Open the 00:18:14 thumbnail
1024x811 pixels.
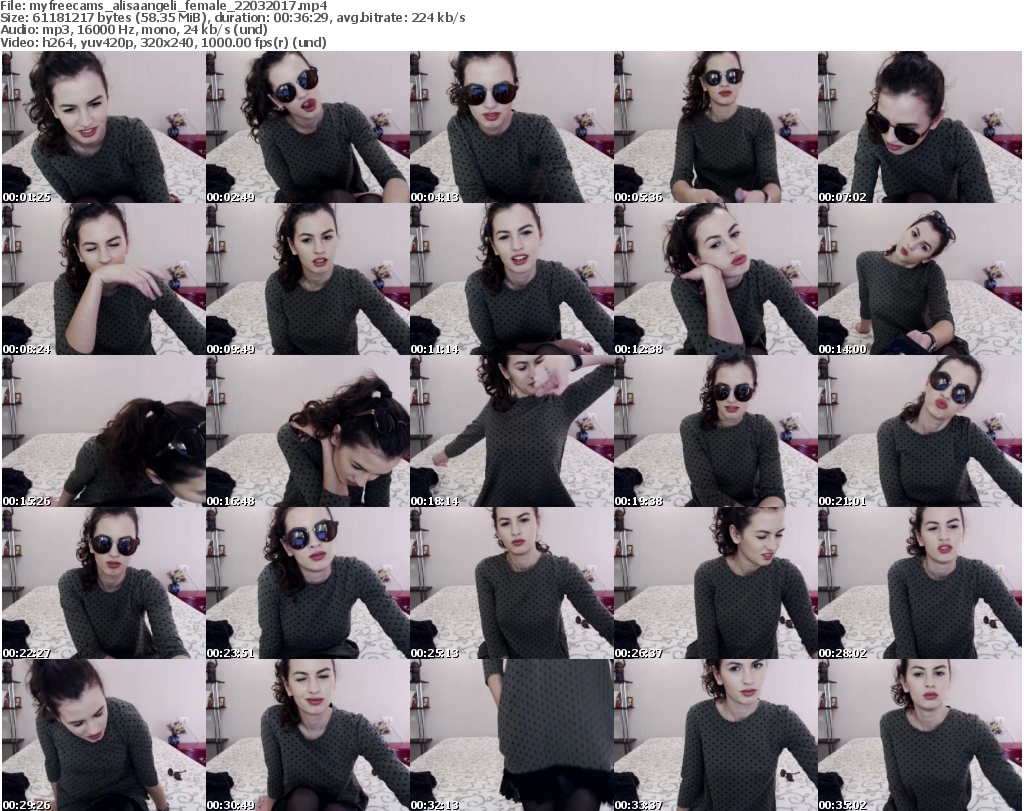point(511,432)
